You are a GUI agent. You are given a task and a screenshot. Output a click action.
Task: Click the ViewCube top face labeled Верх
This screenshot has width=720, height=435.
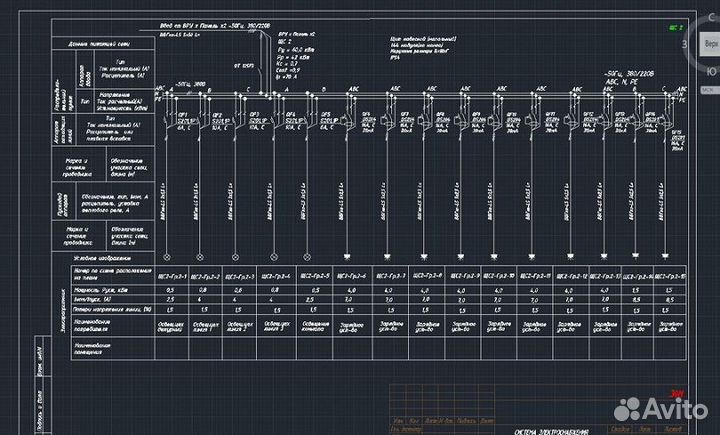[x=711, y=44]
